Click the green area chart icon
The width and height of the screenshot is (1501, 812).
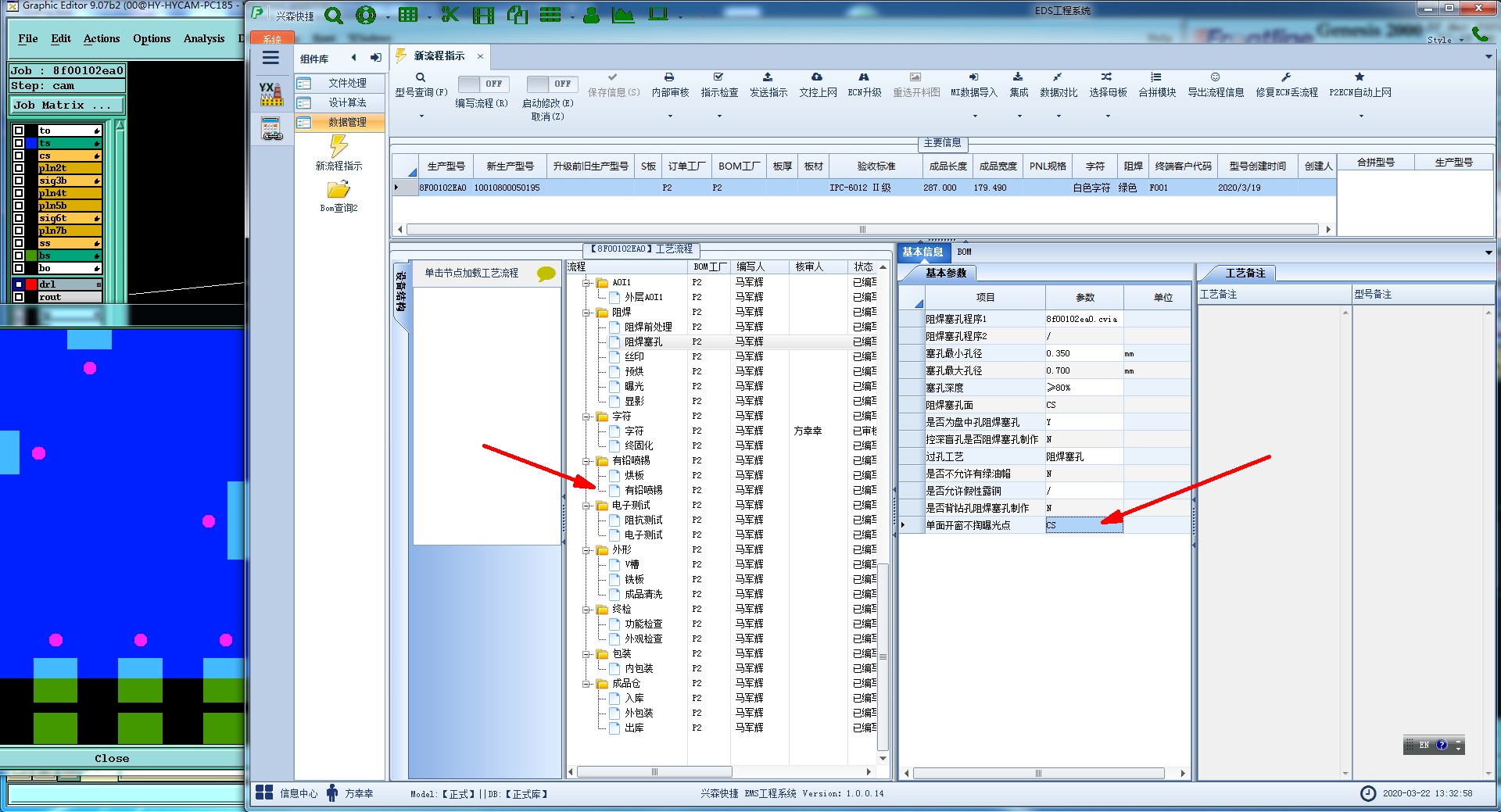tap(623, 15)
